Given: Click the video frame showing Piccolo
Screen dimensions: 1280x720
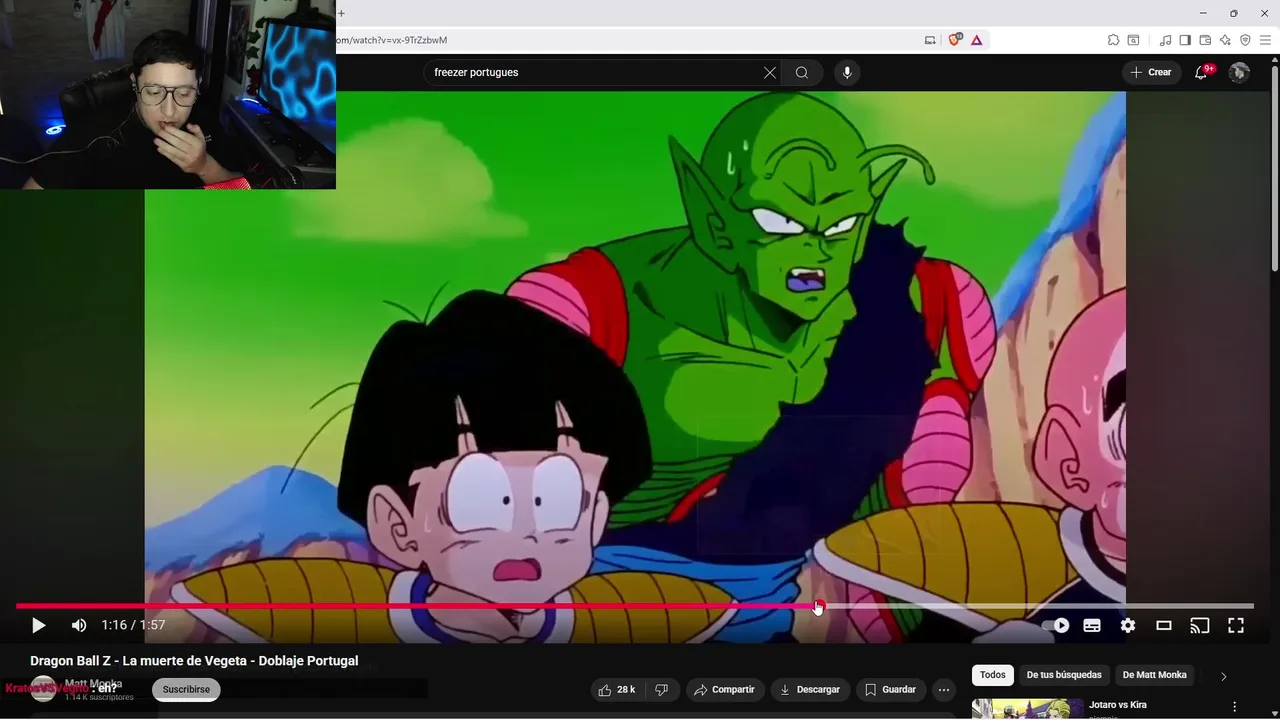Looking at the screenshot, I should click(635, 345).
